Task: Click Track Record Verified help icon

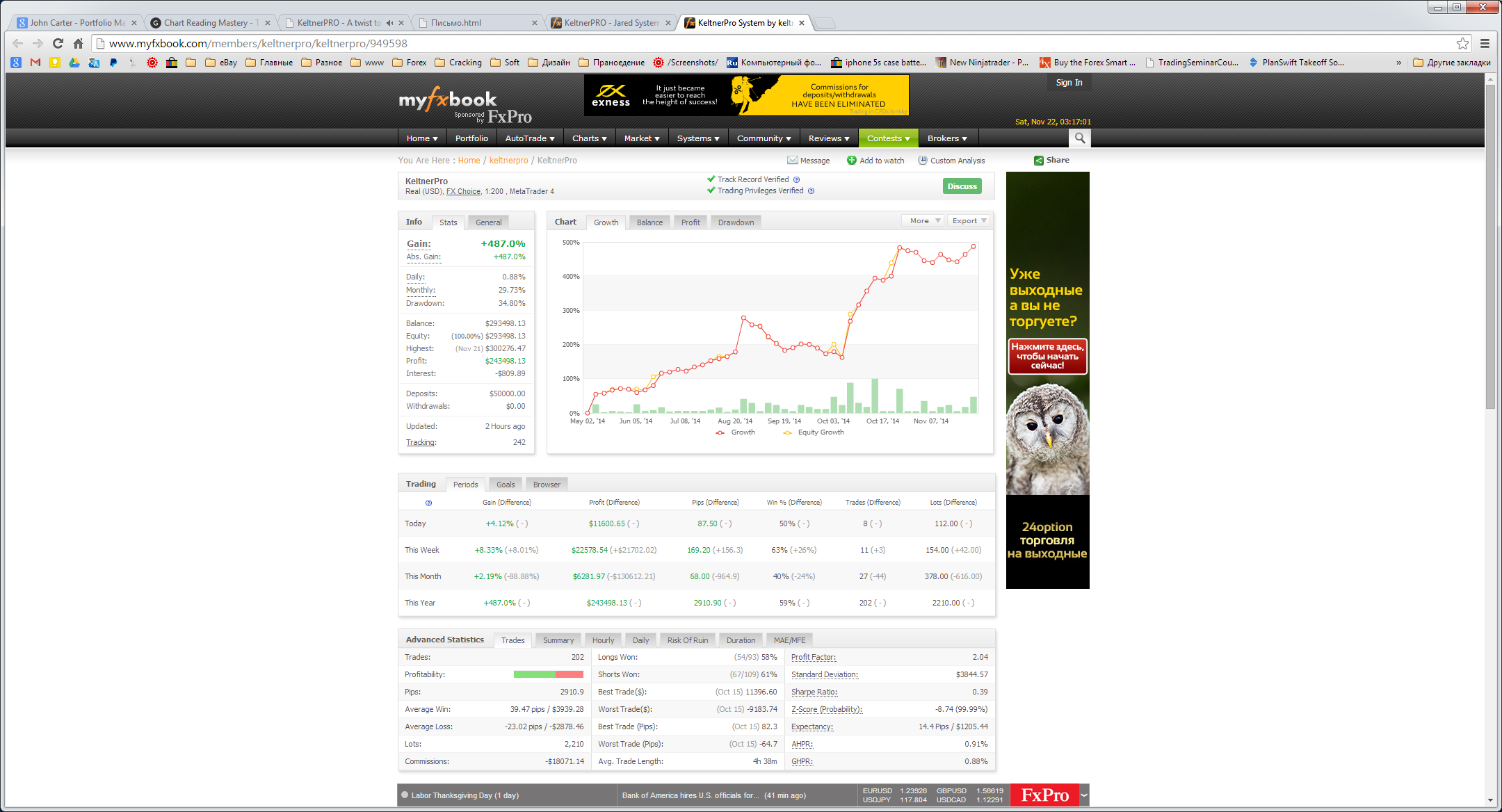Action: click(x=797, y=179)
